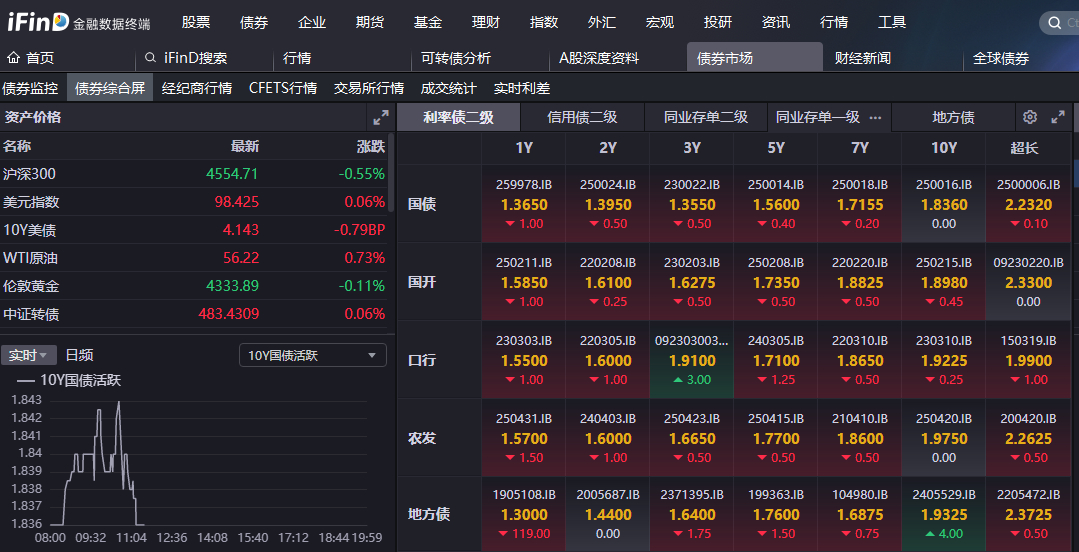Open the 股票 menu
This screenshot has width=1079, height=552.
point(196,22)
